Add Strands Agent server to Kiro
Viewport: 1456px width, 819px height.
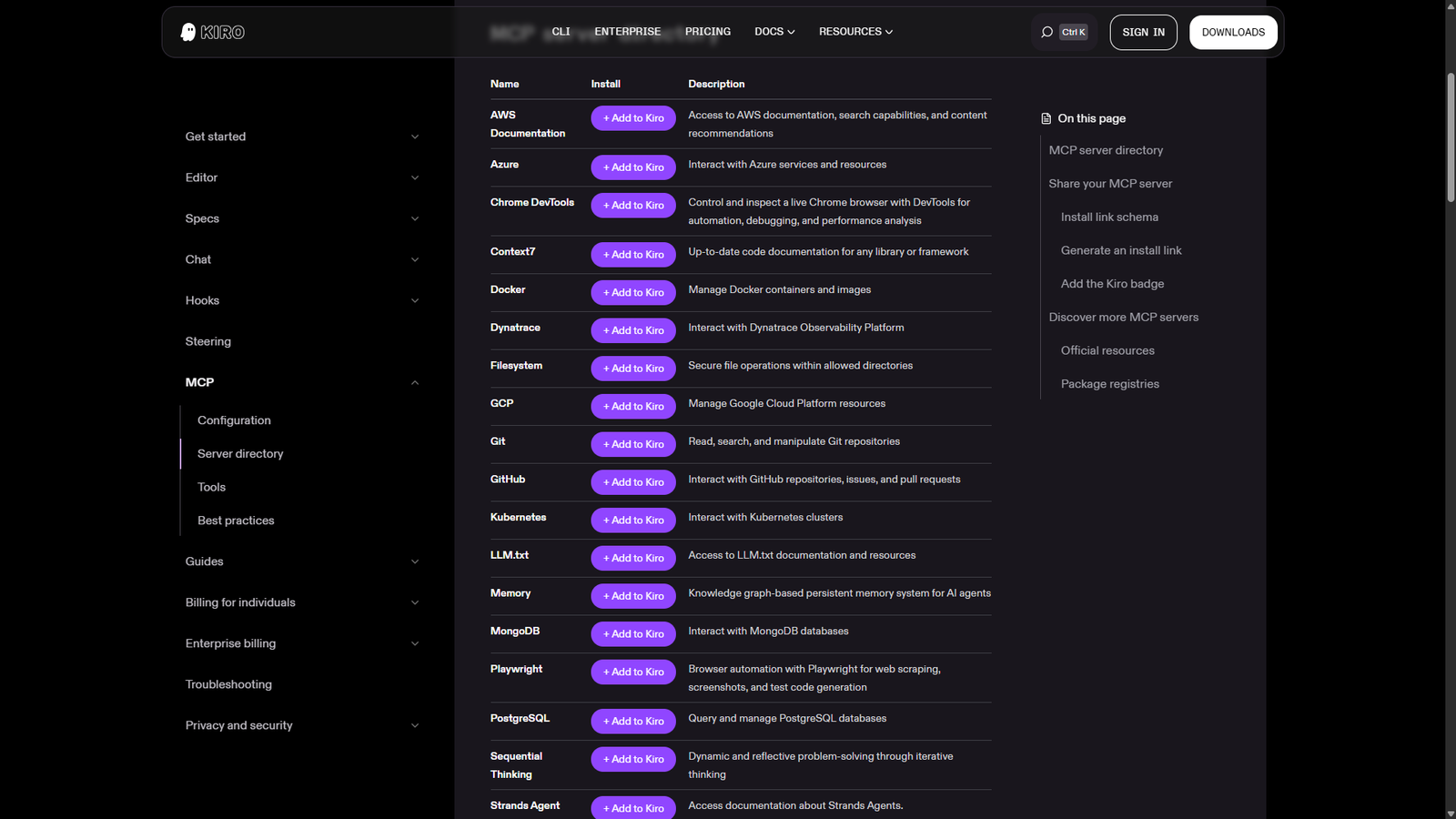tap(633, 808)
